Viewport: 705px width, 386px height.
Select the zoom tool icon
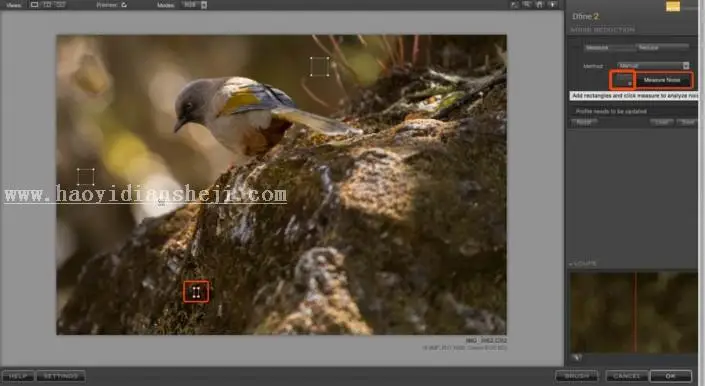click(527, 4)
